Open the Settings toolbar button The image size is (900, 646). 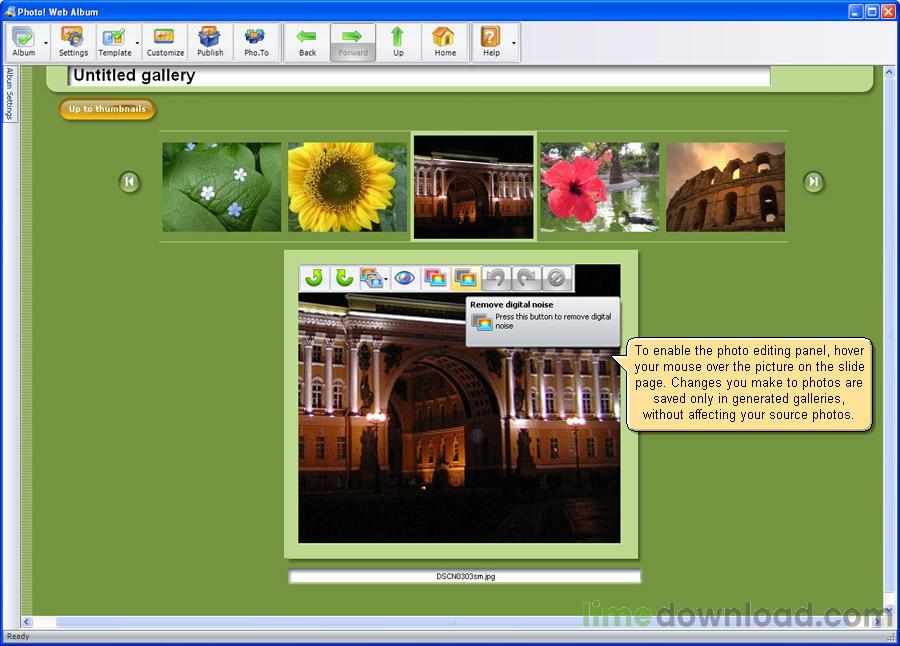[x=73, y=42]
